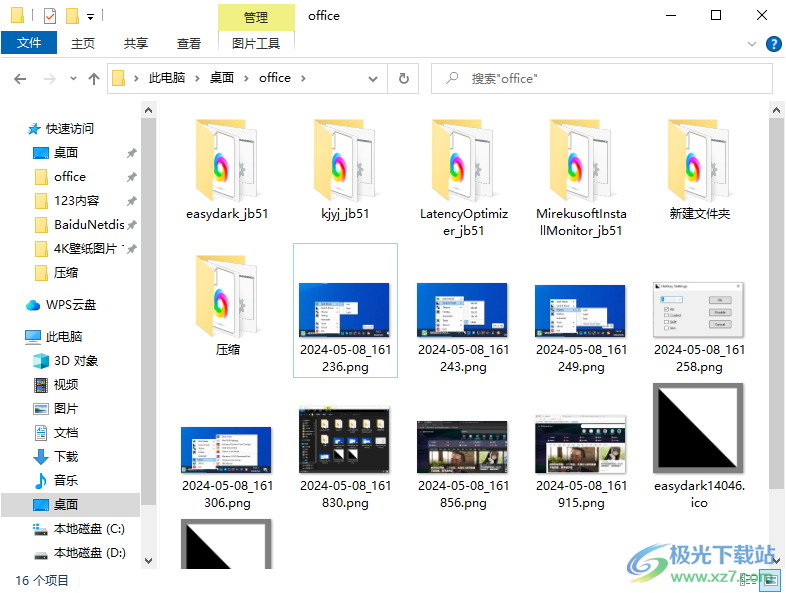Expand chevron after 此电脑 in address bar
The height and width of the screenshot is (593, 786).
click(198, 79)
